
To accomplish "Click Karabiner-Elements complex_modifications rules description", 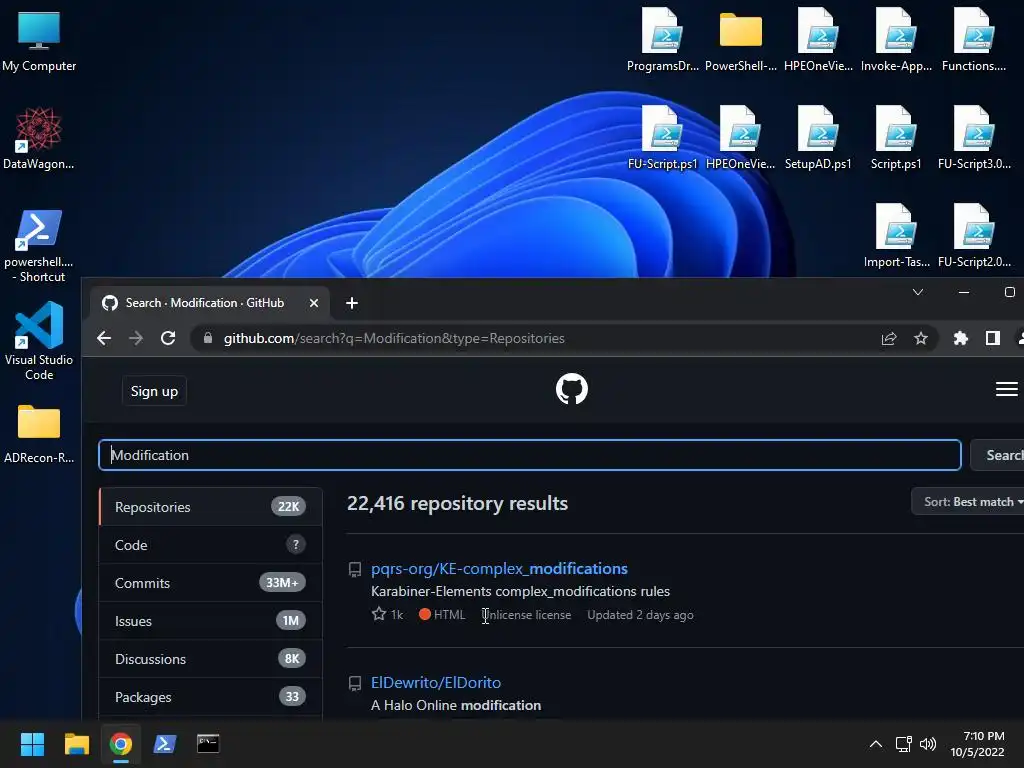I will [x=520, y=591].
